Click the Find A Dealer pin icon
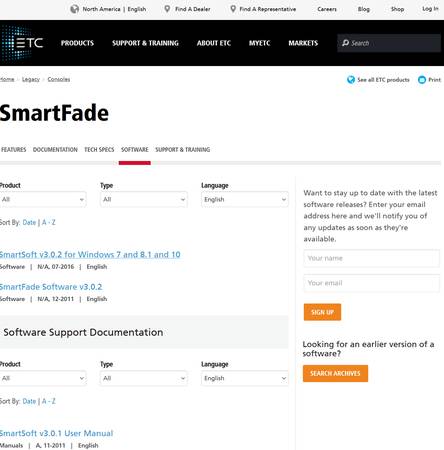Viewport: 444px width, 450px height. click(x=167, y=9)
